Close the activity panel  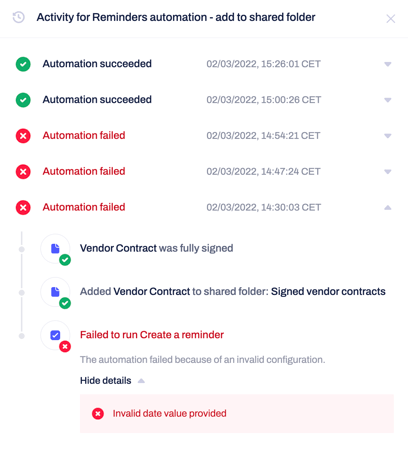coord(391,19)
